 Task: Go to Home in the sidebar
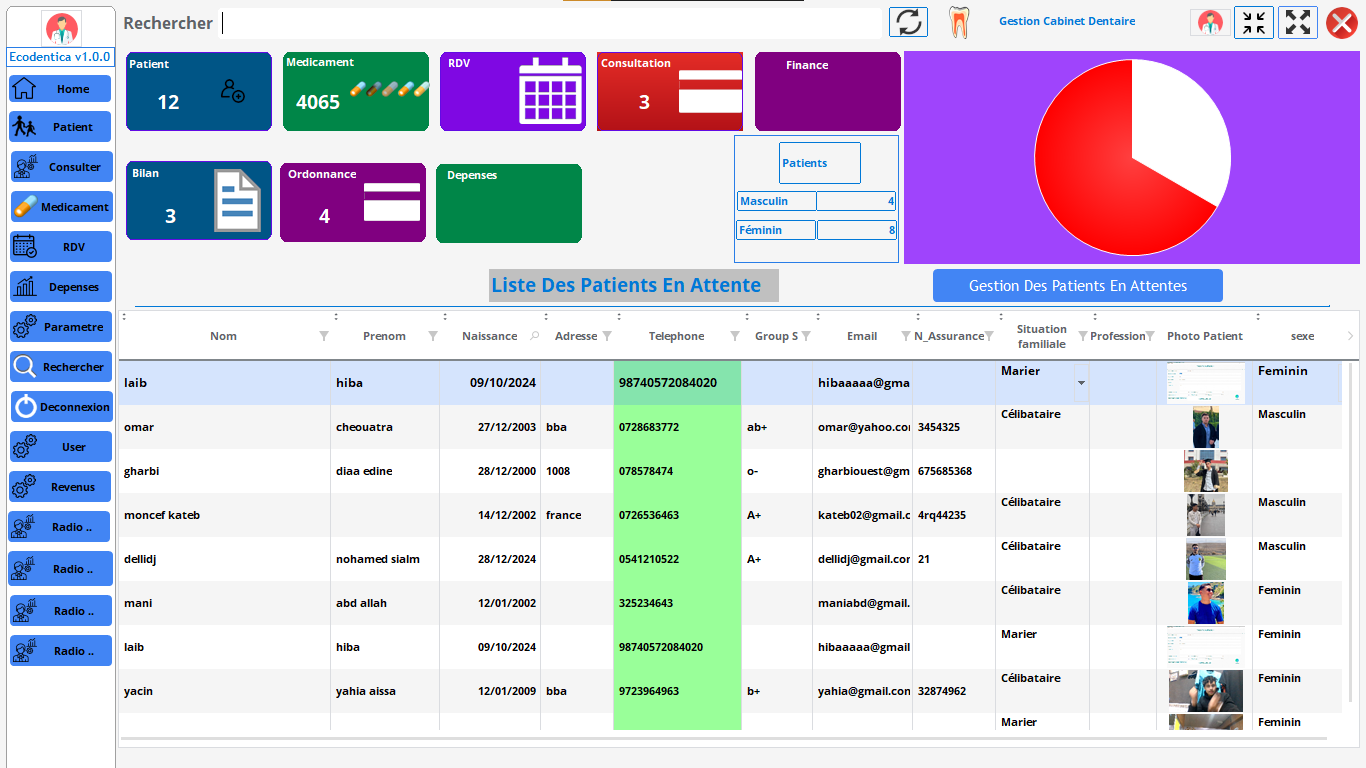tap(61, 89)
